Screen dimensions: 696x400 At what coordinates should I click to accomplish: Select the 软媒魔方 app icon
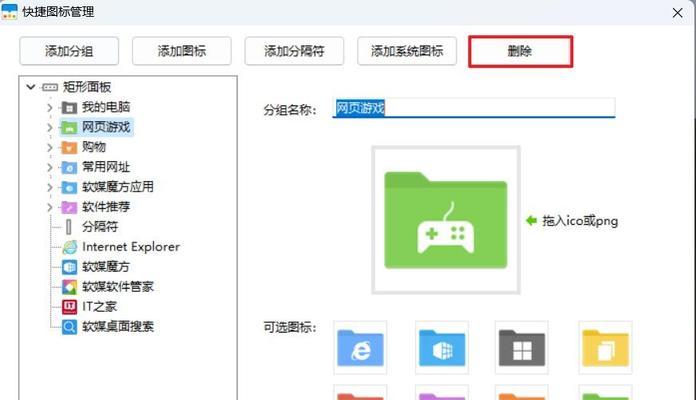click(70, 267)
